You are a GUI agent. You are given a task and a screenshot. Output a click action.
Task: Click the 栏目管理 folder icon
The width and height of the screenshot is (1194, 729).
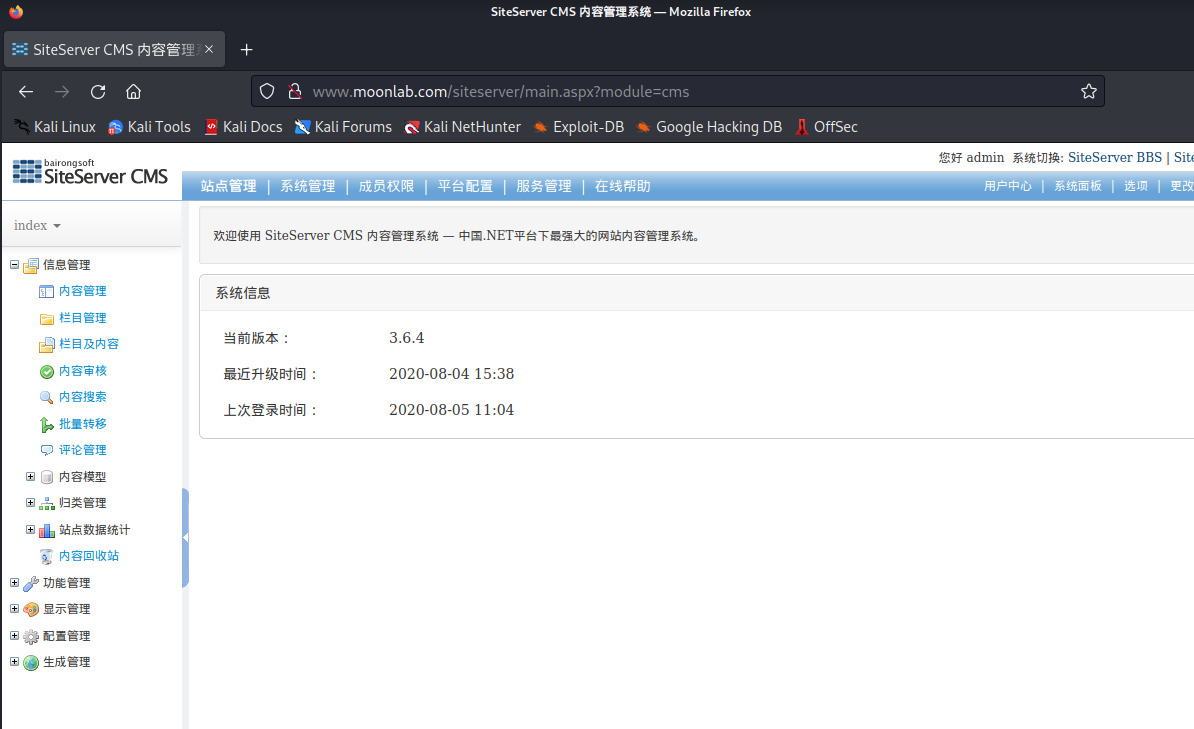click(46, 318)
